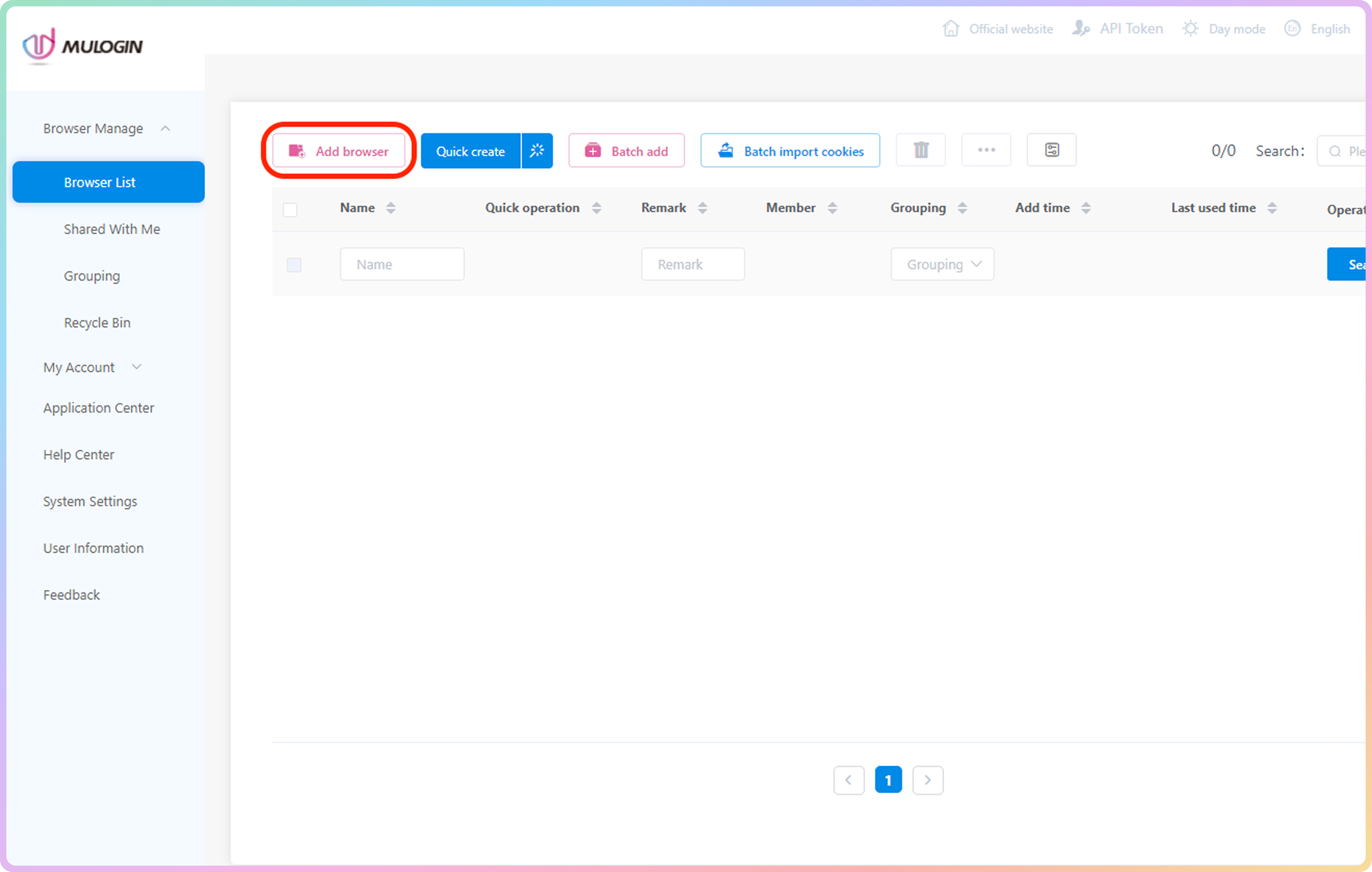The image size is (1372, 872).
Task: Open the column settings icon button
Action: (x=1052, y=150)
